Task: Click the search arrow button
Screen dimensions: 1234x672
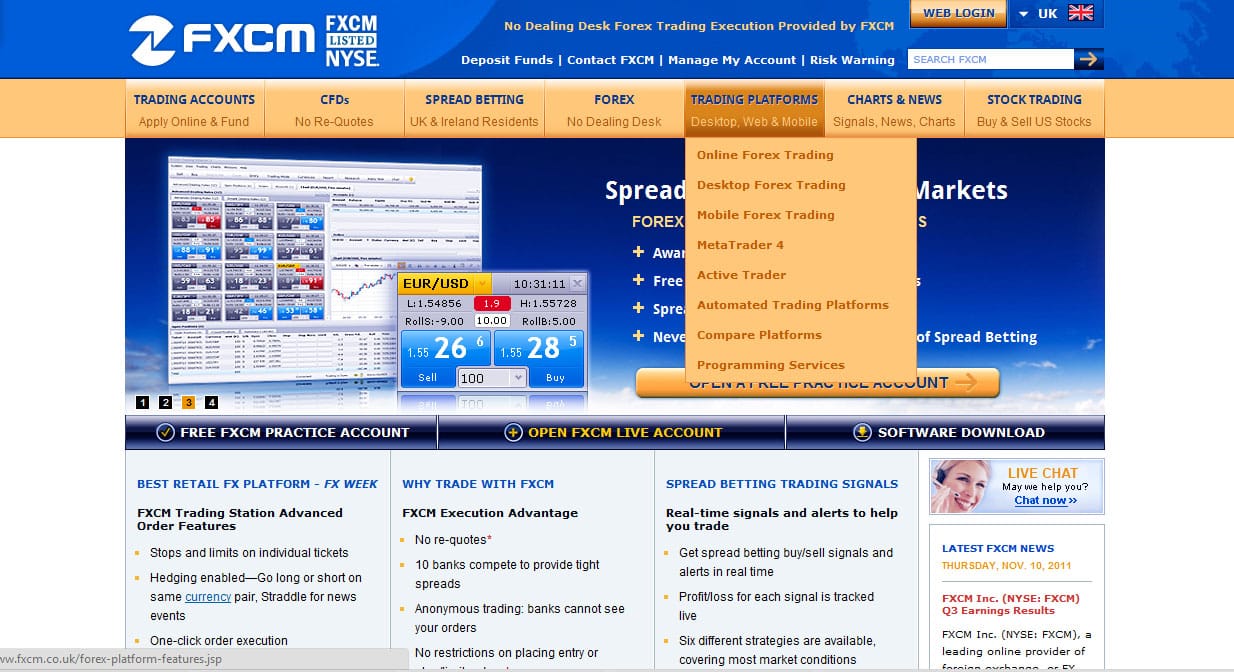Action: [x=1089, y=59]
